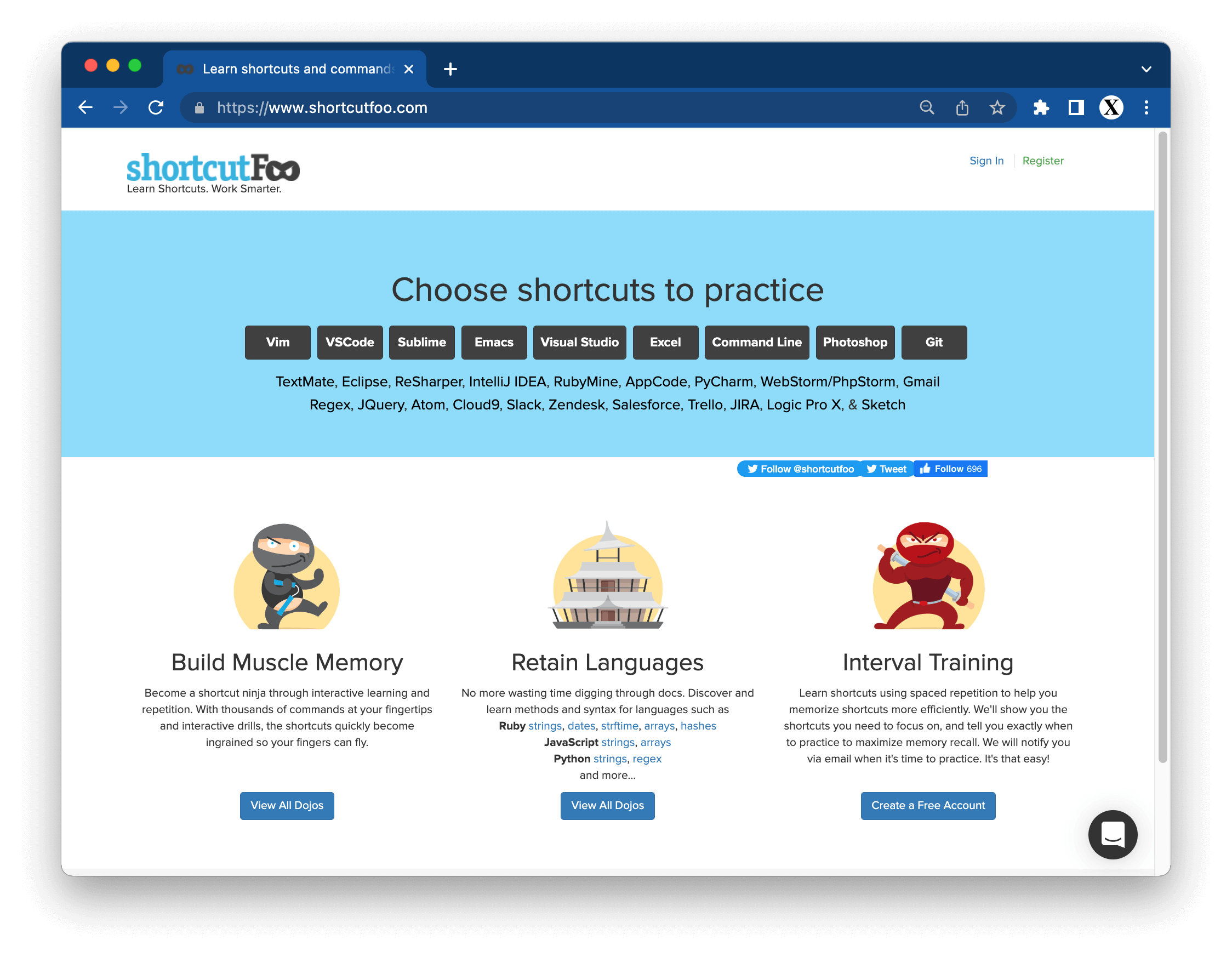
Task: Click the Facebook Follow 696 button
Action: click(x=950, y=468)
